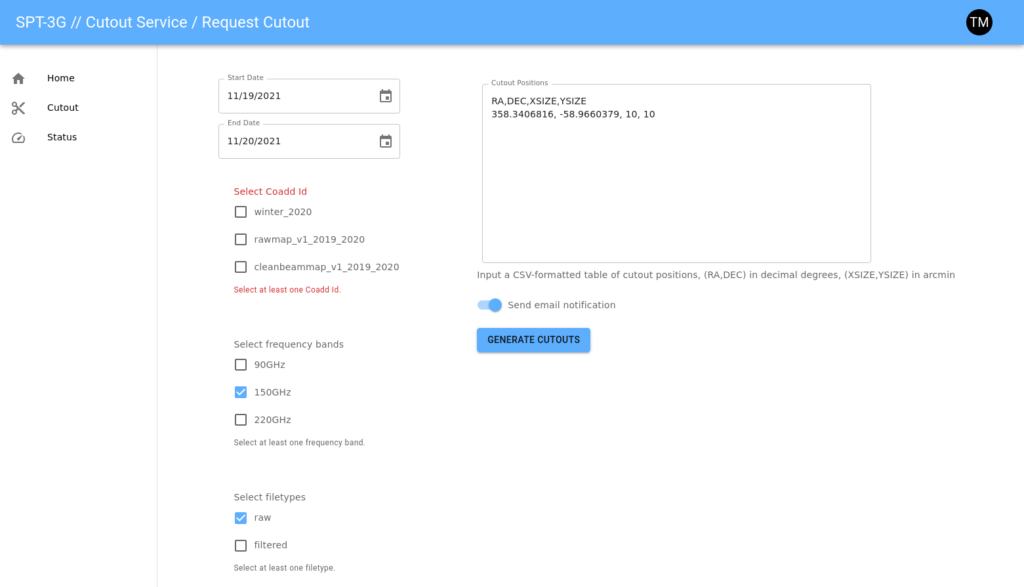Uncheck the 150GHz frequency band
The height and width of the screenshot is (587, 1024).
[240, 392]
